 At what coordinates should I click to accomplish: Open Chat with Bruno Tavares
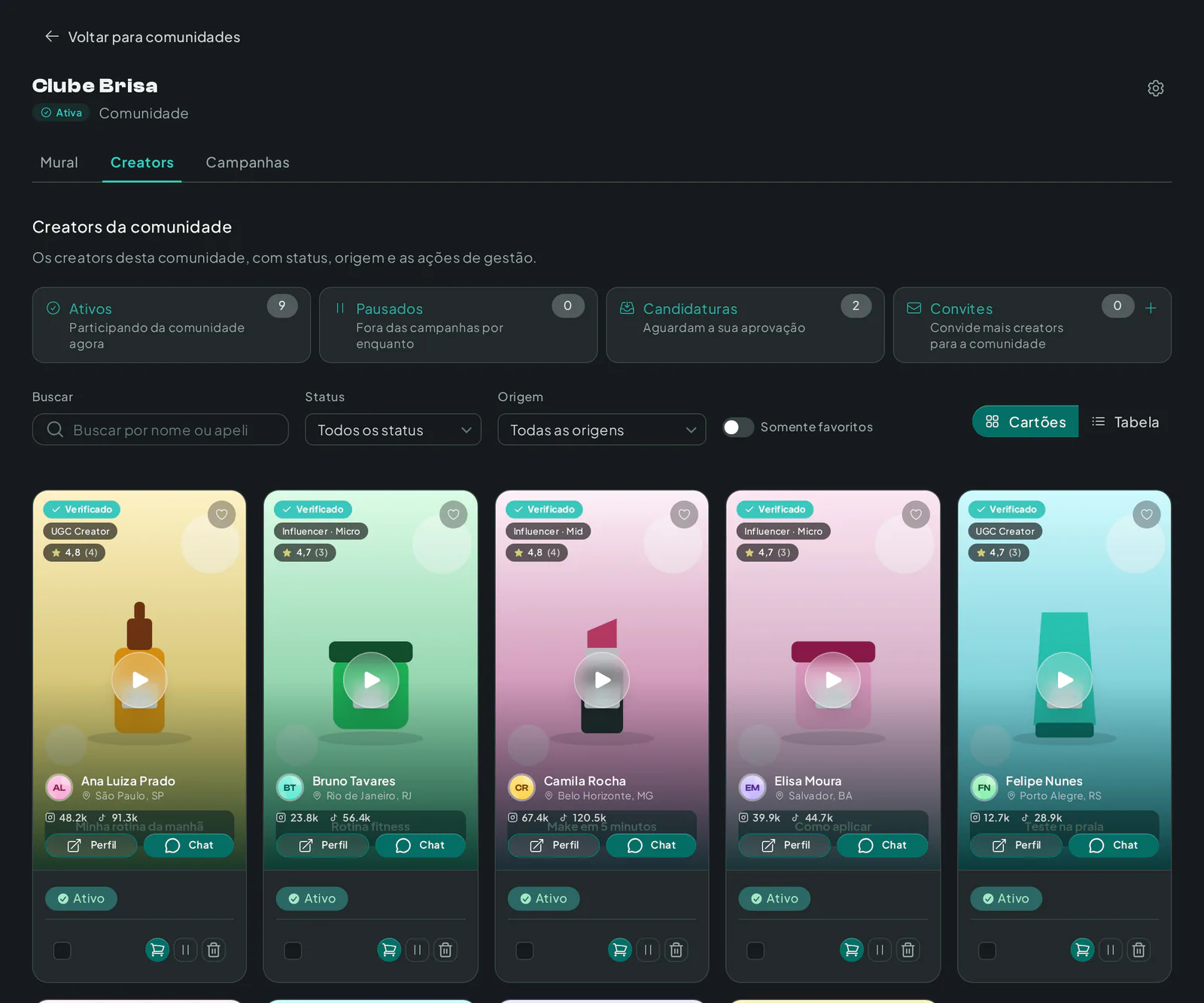tap(420, 845)
